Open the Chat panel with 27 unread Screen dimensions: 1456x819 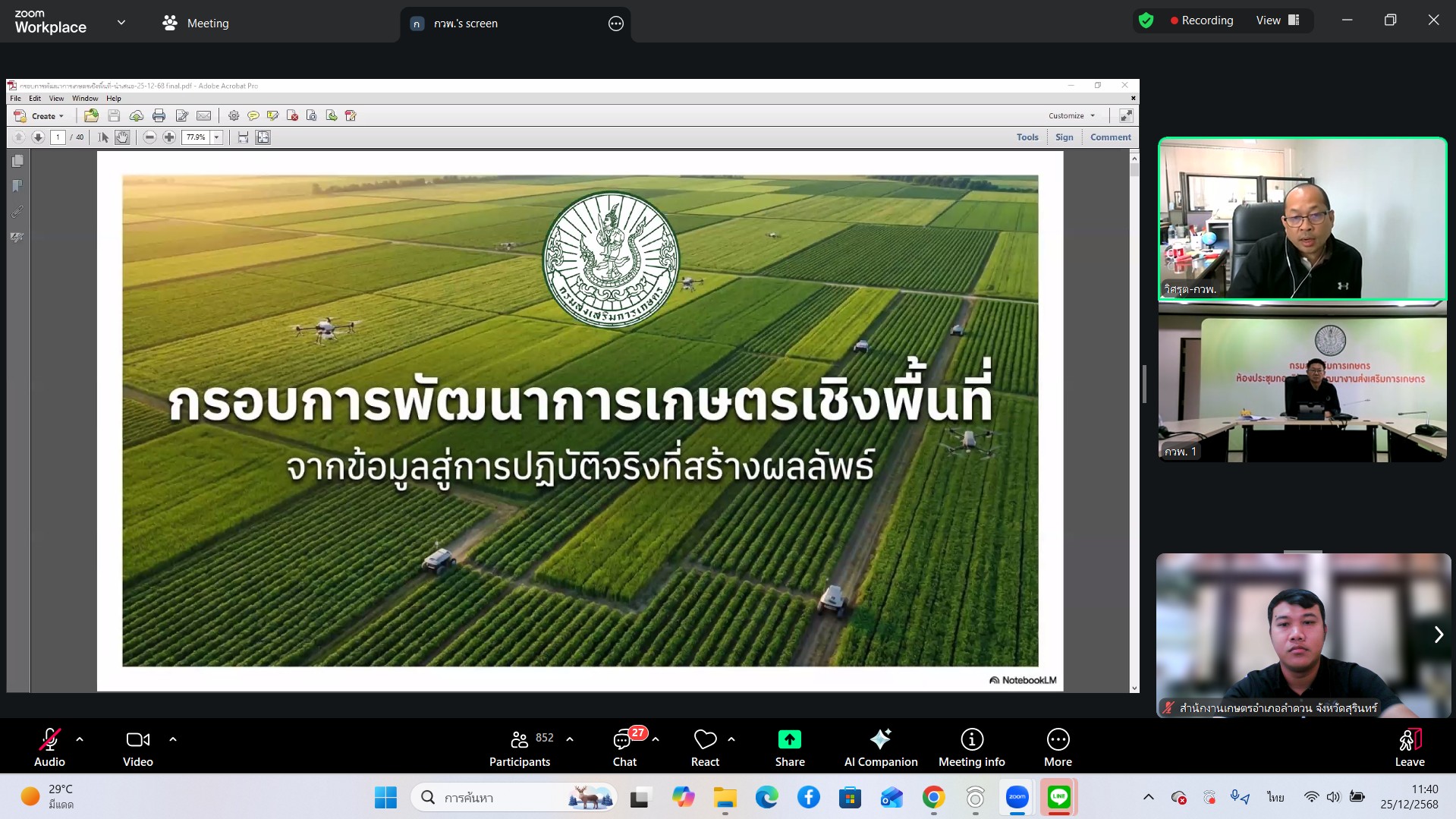point(624,747)
